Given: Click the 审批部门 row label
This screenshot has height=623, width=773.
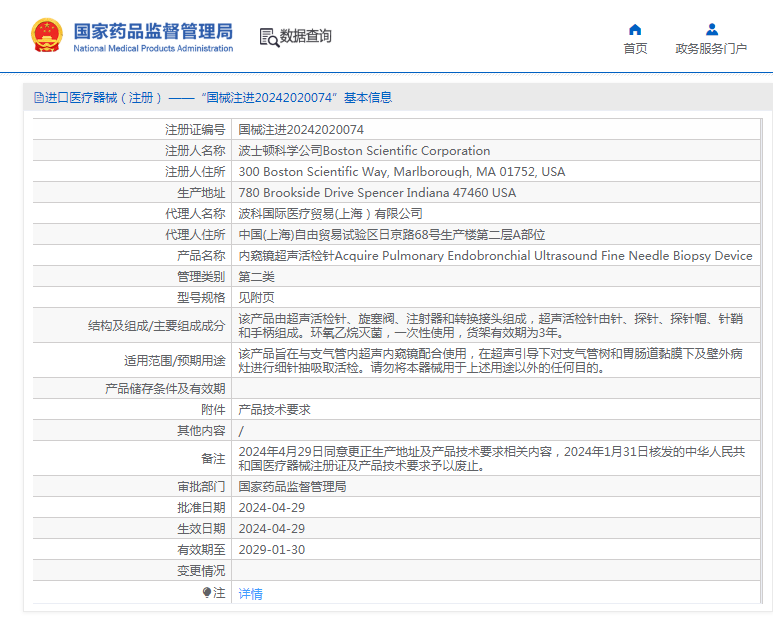Looking at the screenshot, I should click(201, 486).
